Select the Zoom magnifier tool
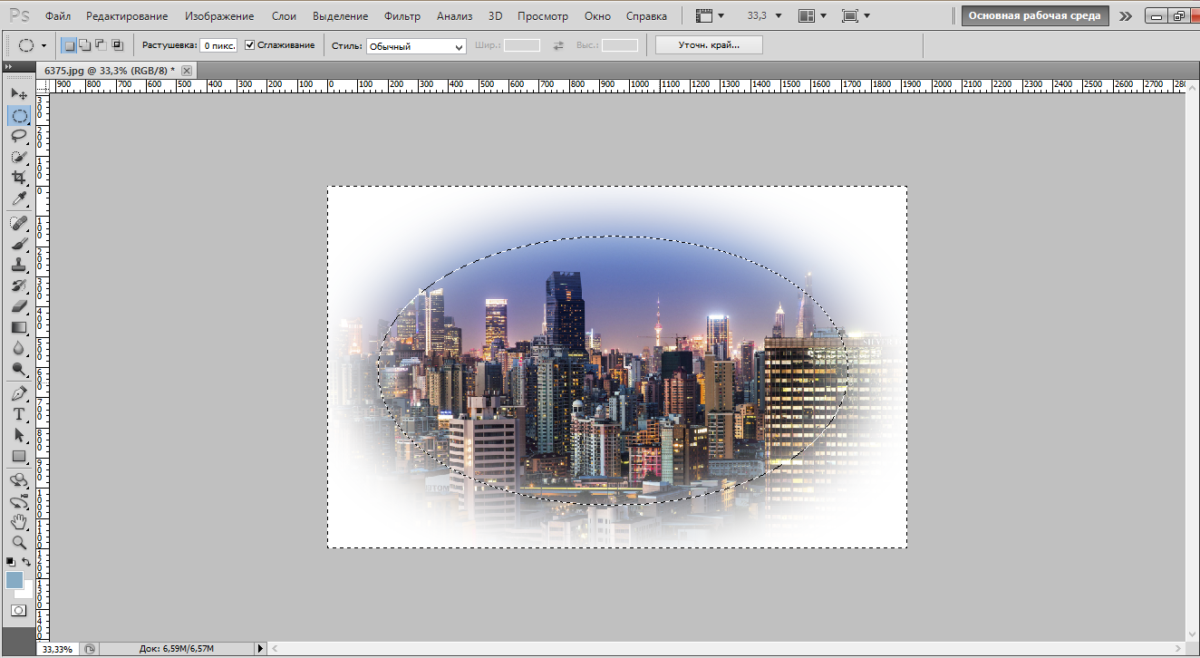The width and height of the screenshot is (1200, 658). click(x=18, y=542)
